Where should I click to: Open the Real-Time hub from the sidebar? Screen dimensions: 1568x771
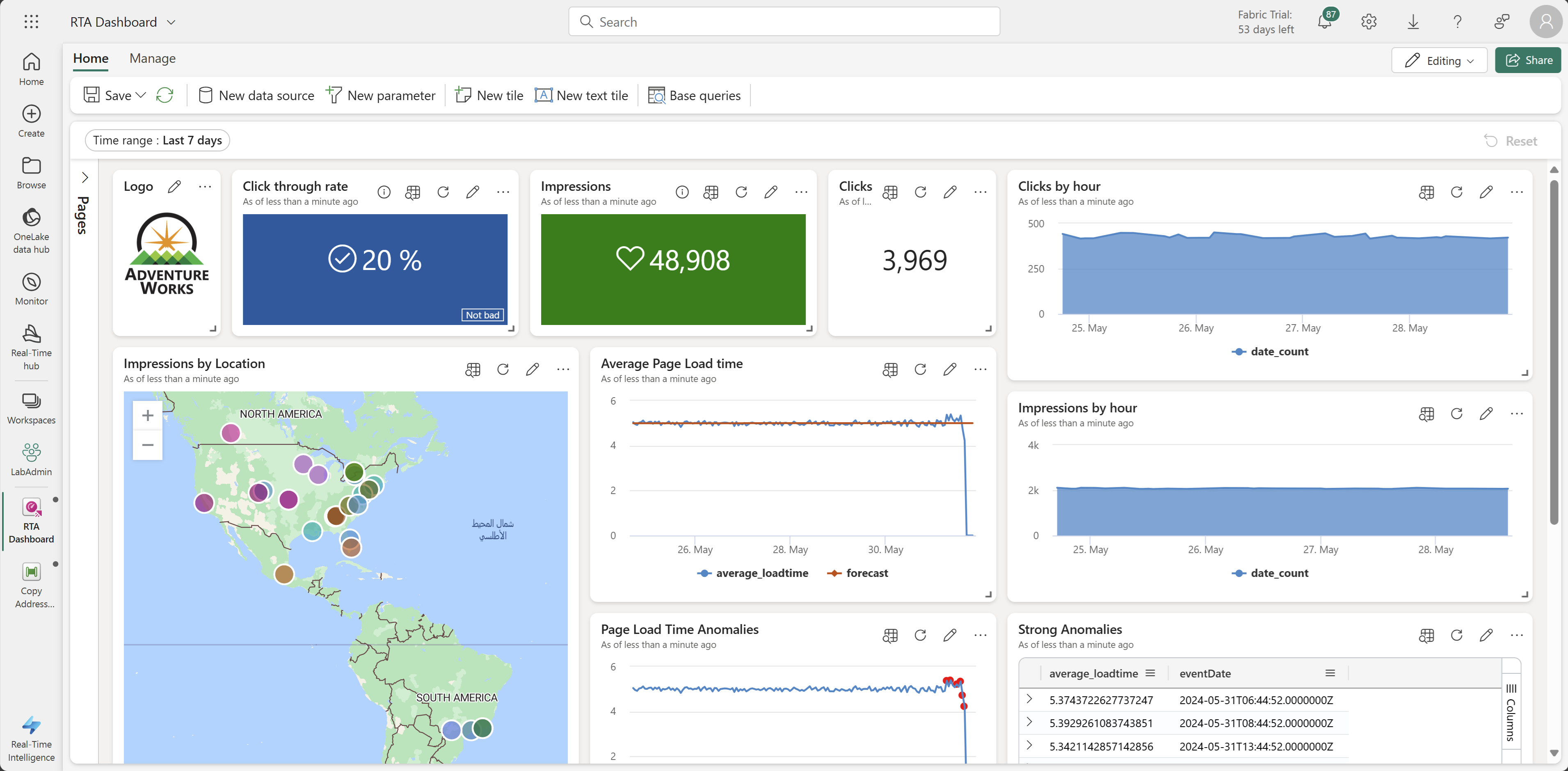(x=31, y=347)
